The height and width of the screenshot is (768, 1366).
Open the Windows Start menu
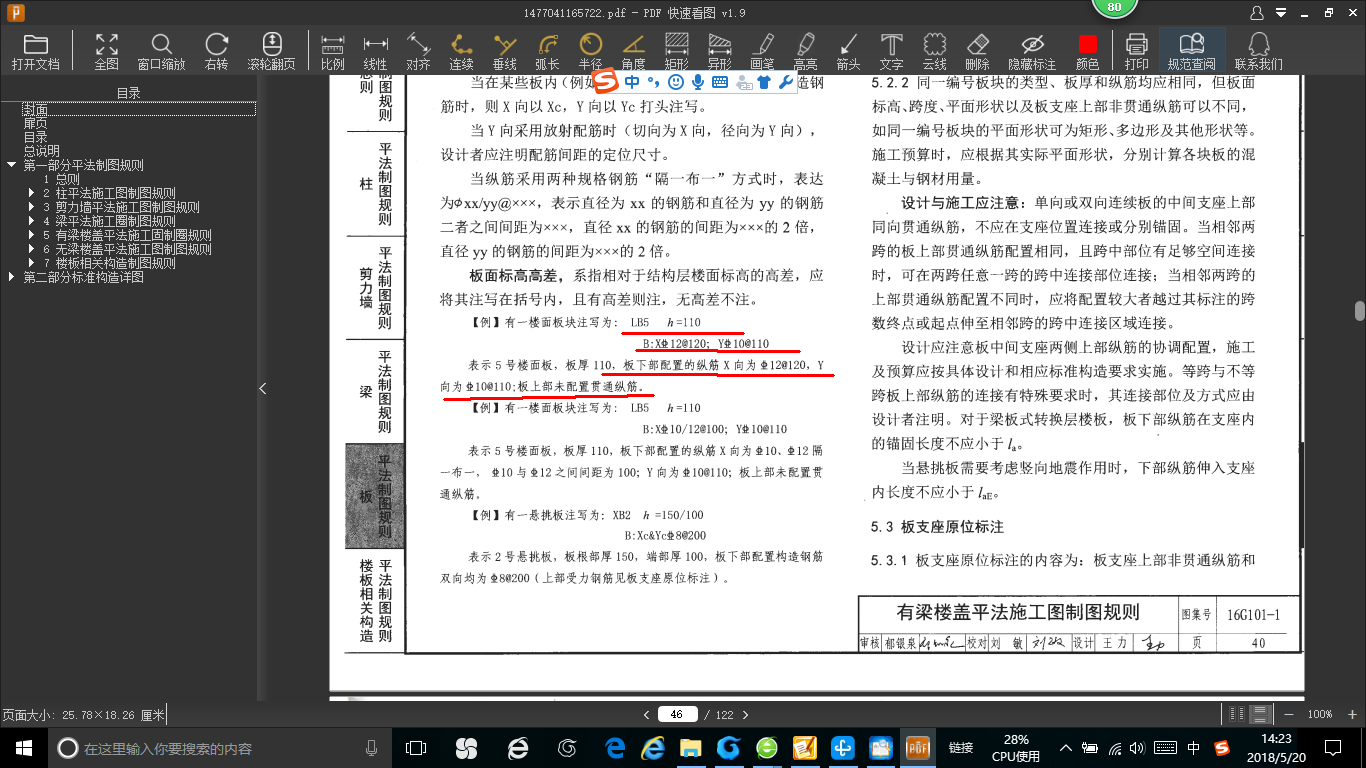pos(23,747)
